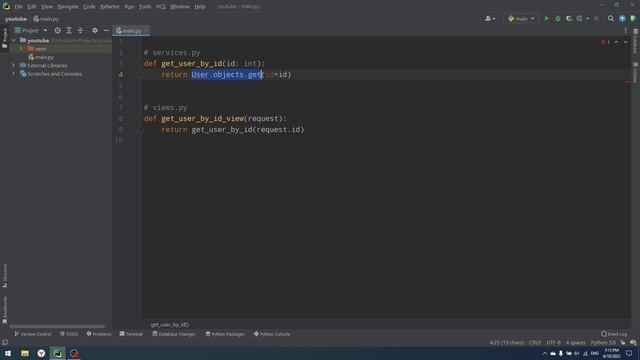This screenshot has width=640, height=360.
Task: Collapse all icon in Project panel
Action: 80,31
